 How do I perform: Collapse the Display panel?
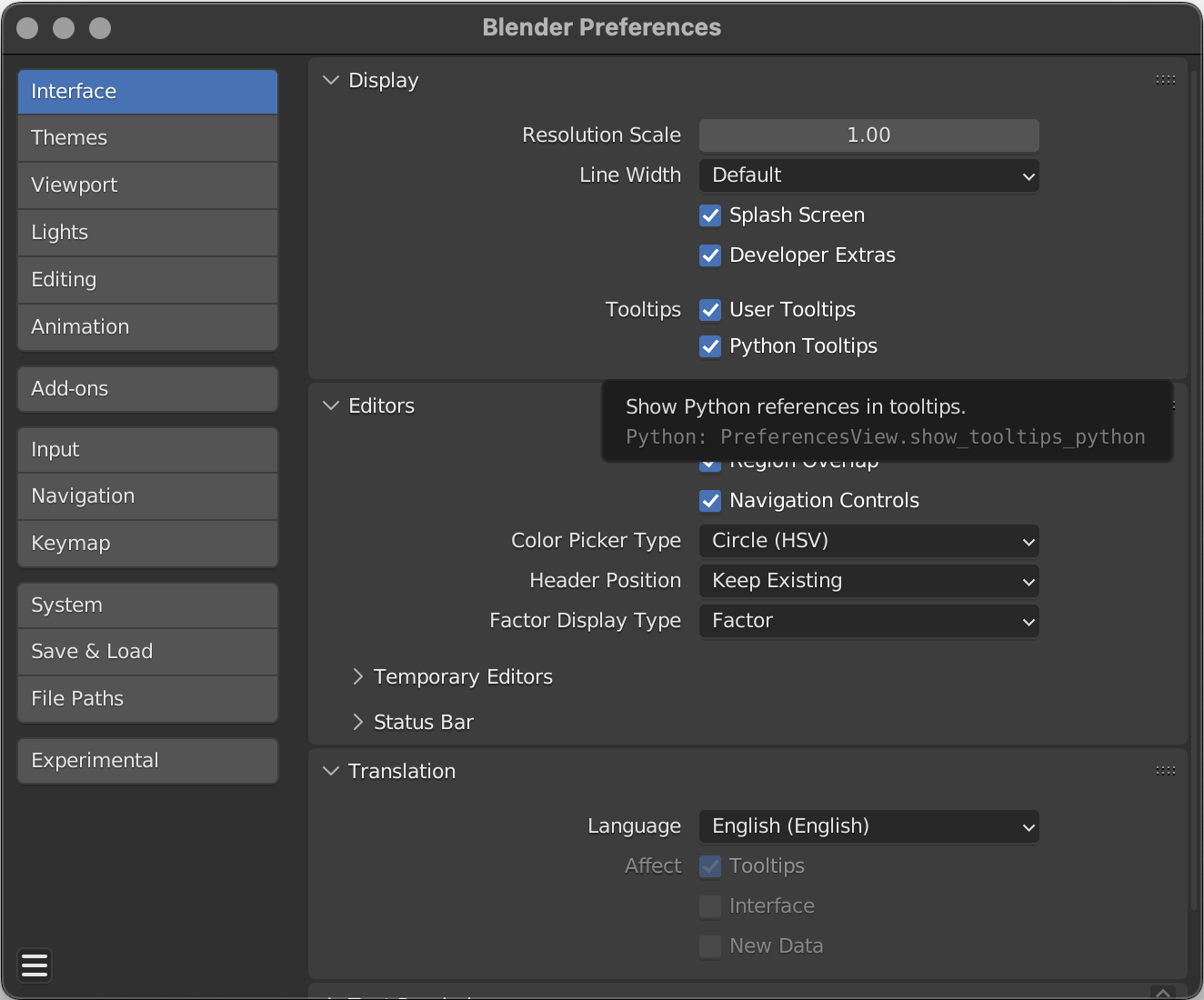(x=331, y=80)
